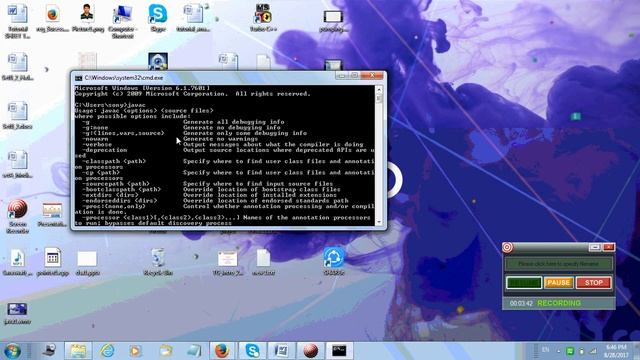Click the Show Desktop button at taskbar end

point(637,351)
